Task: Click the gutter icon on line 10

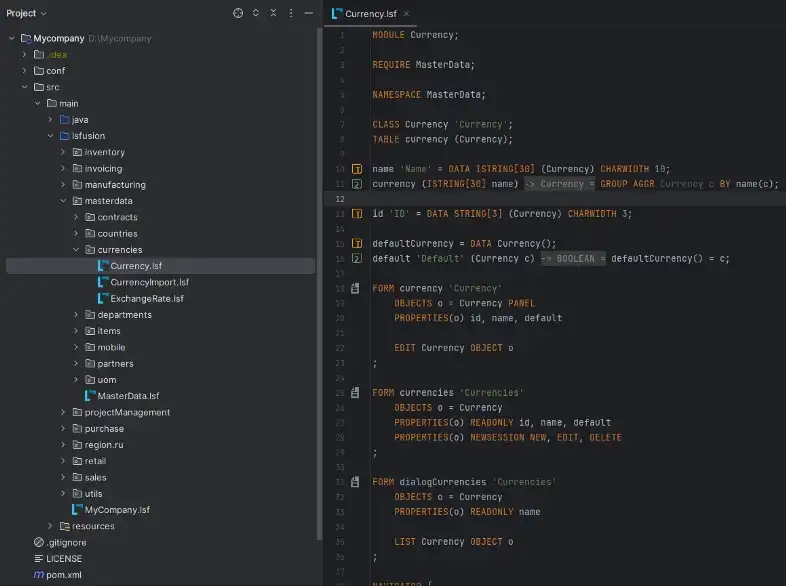Action: (x=356, y=169)
